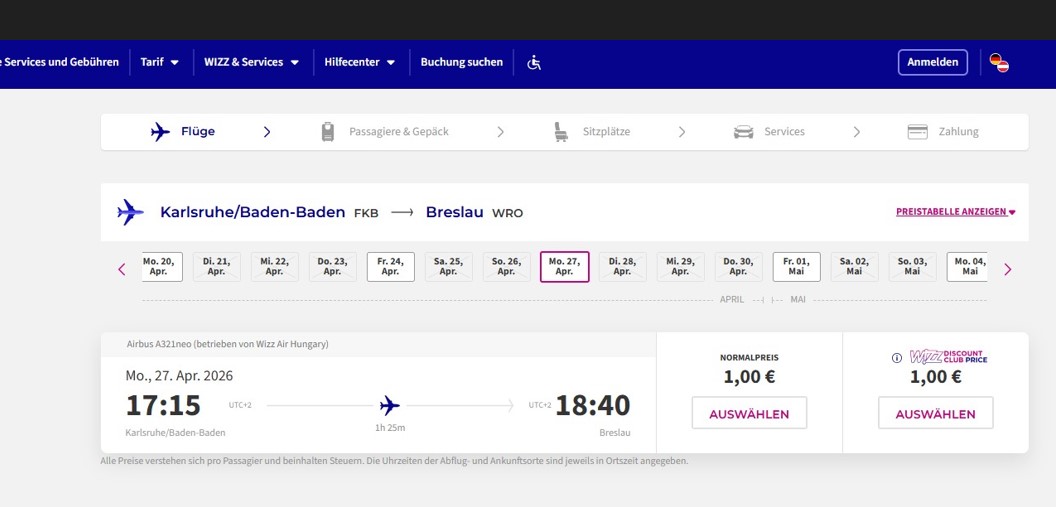Expand Preistabelle anzeigen
1056x507 pixels.
[x=955, y=211]
